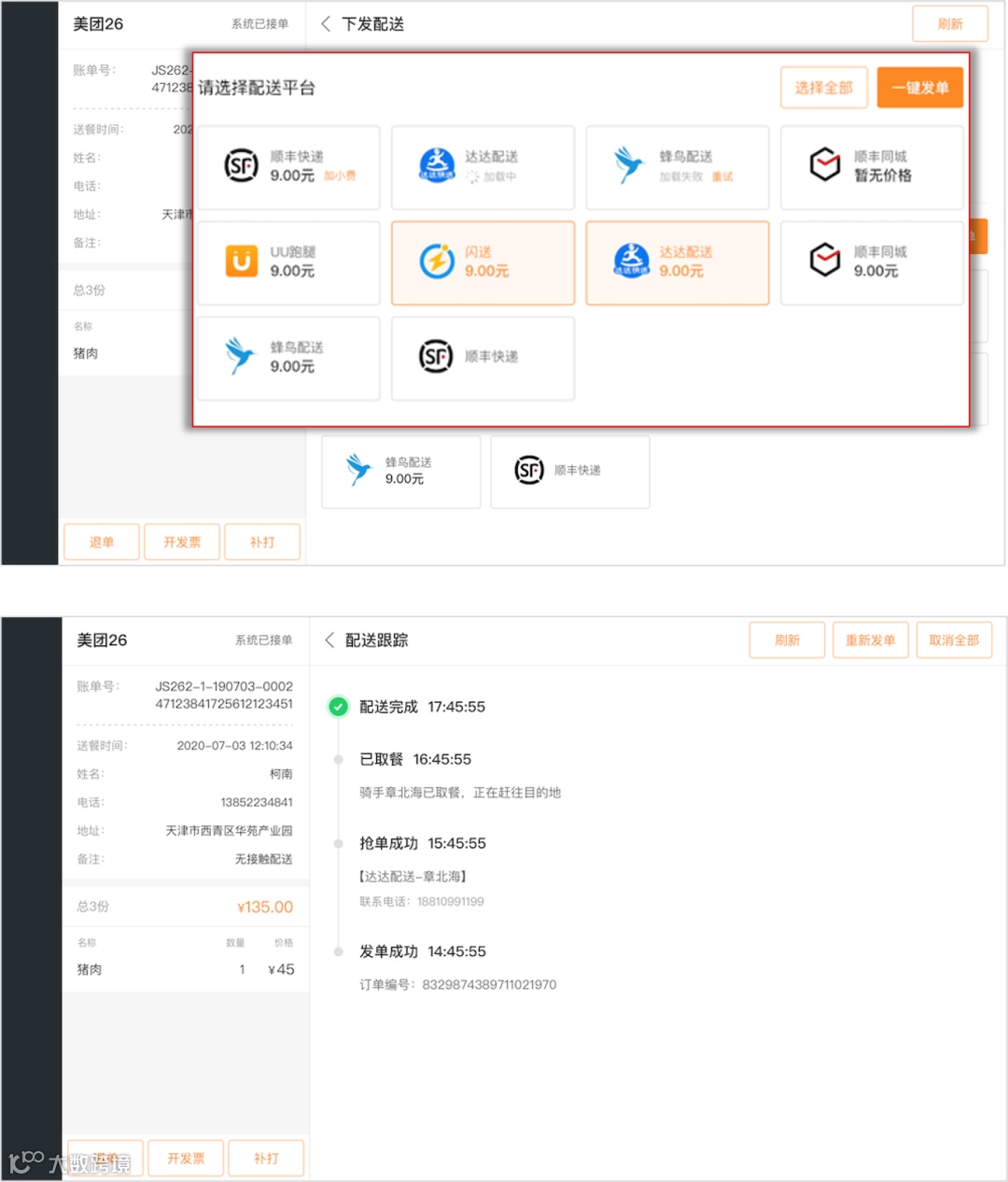Click the SF logo on popup 顺丰快递 card without price
The height and width of the screenshot is (1182, 1008).
pos(436,357)
